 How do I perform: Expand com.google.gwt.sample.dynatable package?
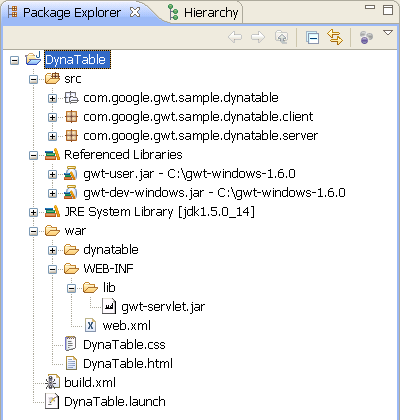pyautogui.click(x=52, y=98)
